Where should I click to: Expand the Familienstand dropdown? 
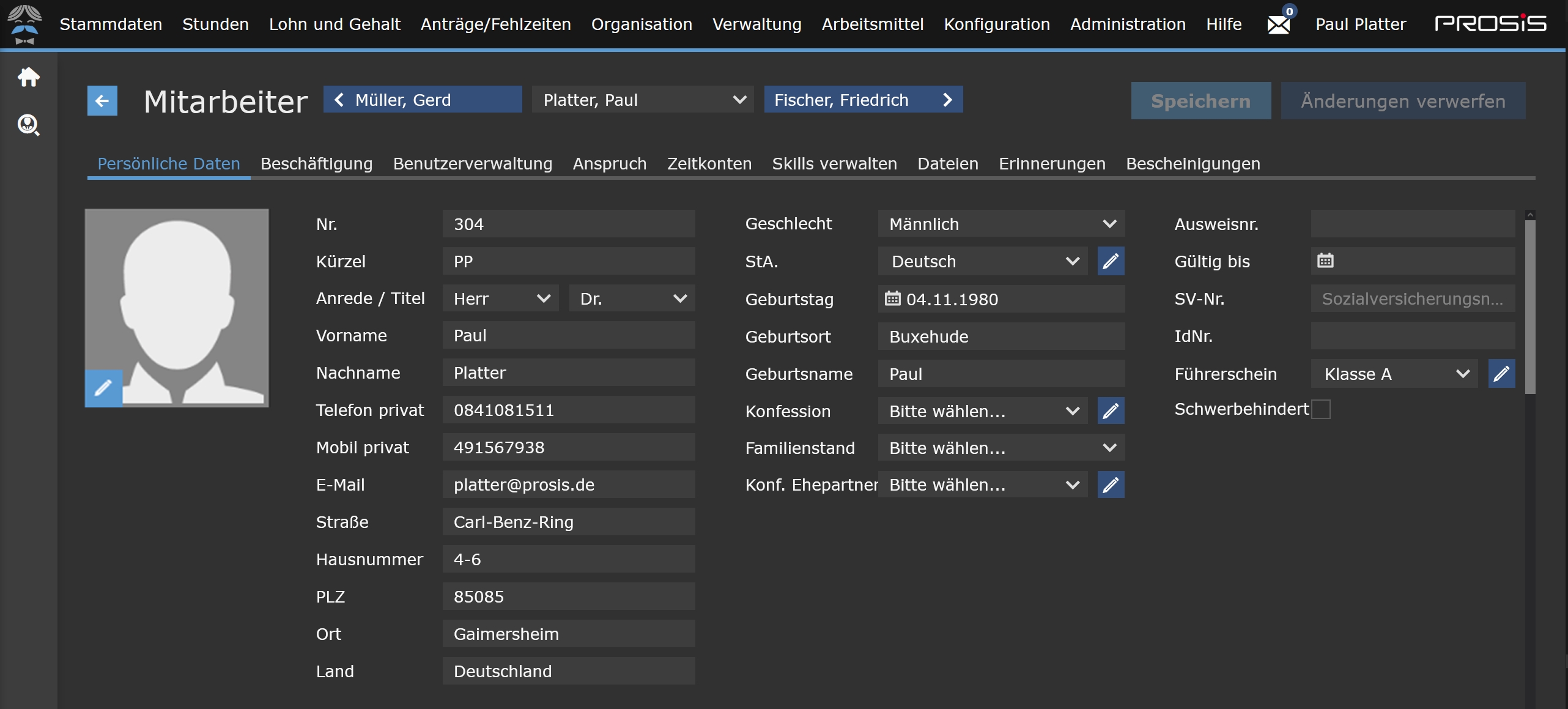click(x=1001, y=448)
